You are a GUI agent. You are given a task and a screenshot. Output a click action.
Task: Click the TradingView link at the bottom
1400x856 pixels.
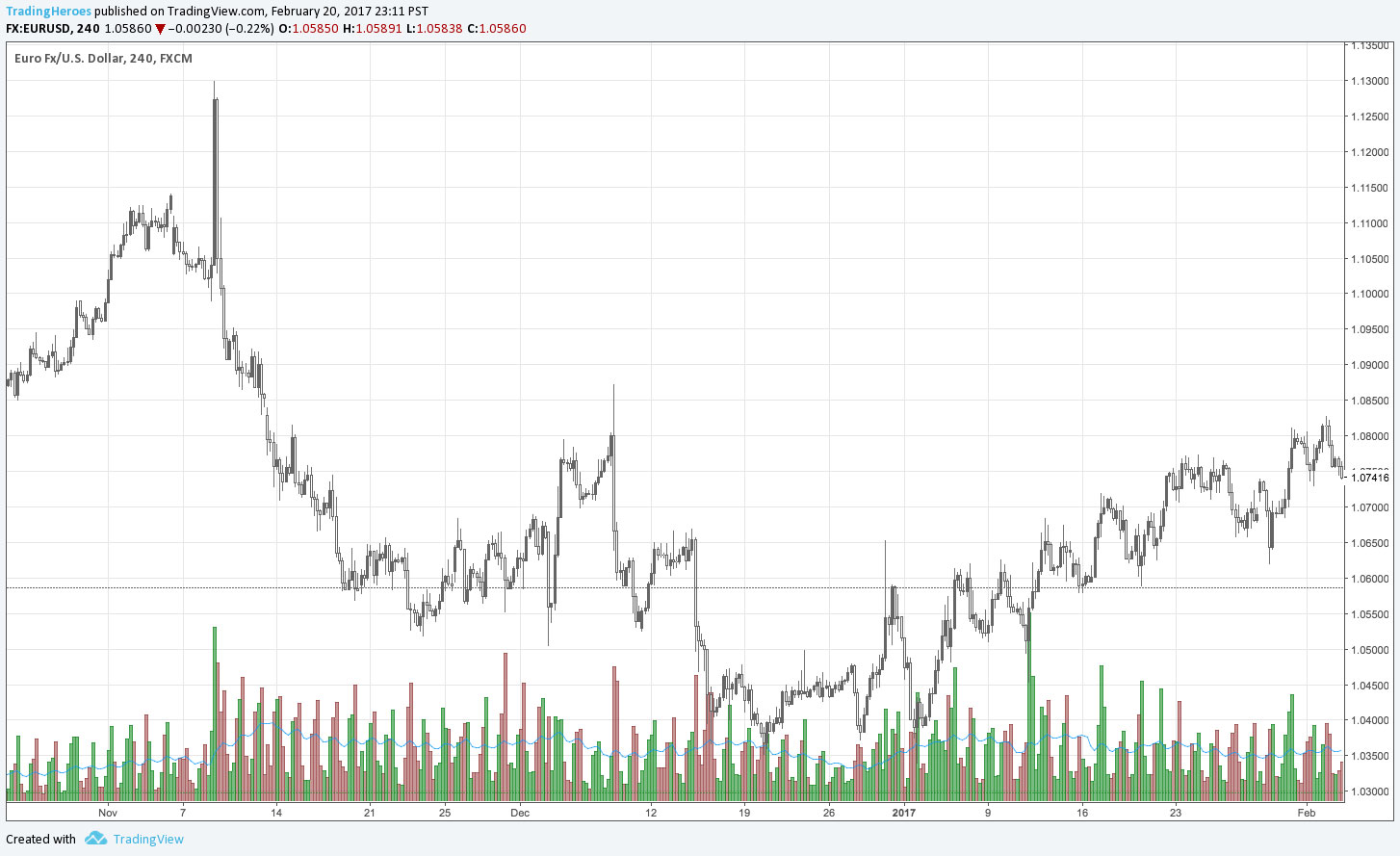148,839
